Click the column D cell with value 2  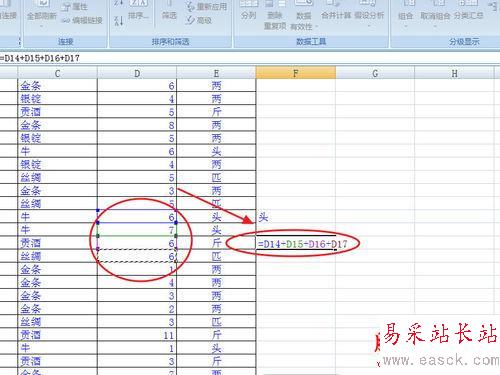coord(137,309)
